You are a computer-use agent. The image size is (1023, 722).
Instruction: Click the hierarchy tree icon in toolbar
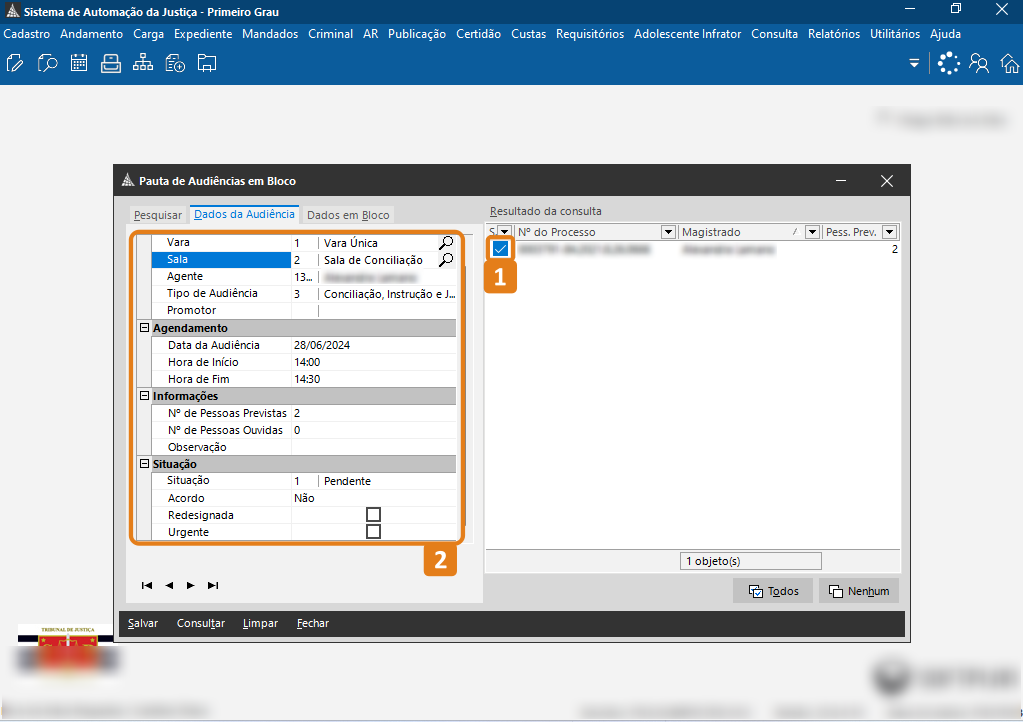click(x=143, y=64)
